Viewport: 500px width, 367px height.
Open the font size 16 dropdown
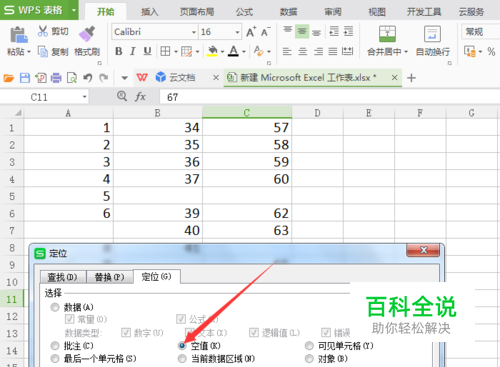[x=237, y=32]
